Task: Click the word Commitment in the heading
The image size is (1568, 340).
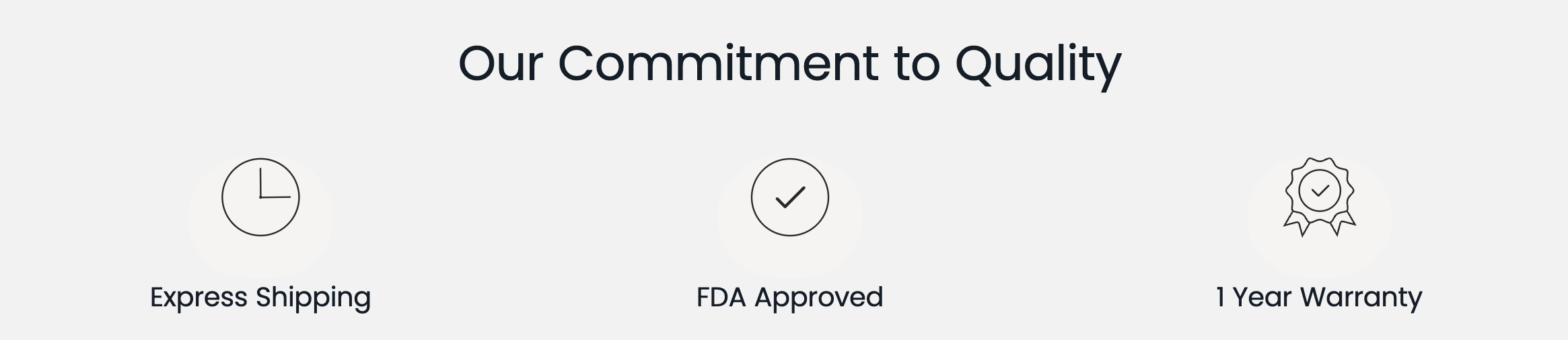Action: pos(718,63)
